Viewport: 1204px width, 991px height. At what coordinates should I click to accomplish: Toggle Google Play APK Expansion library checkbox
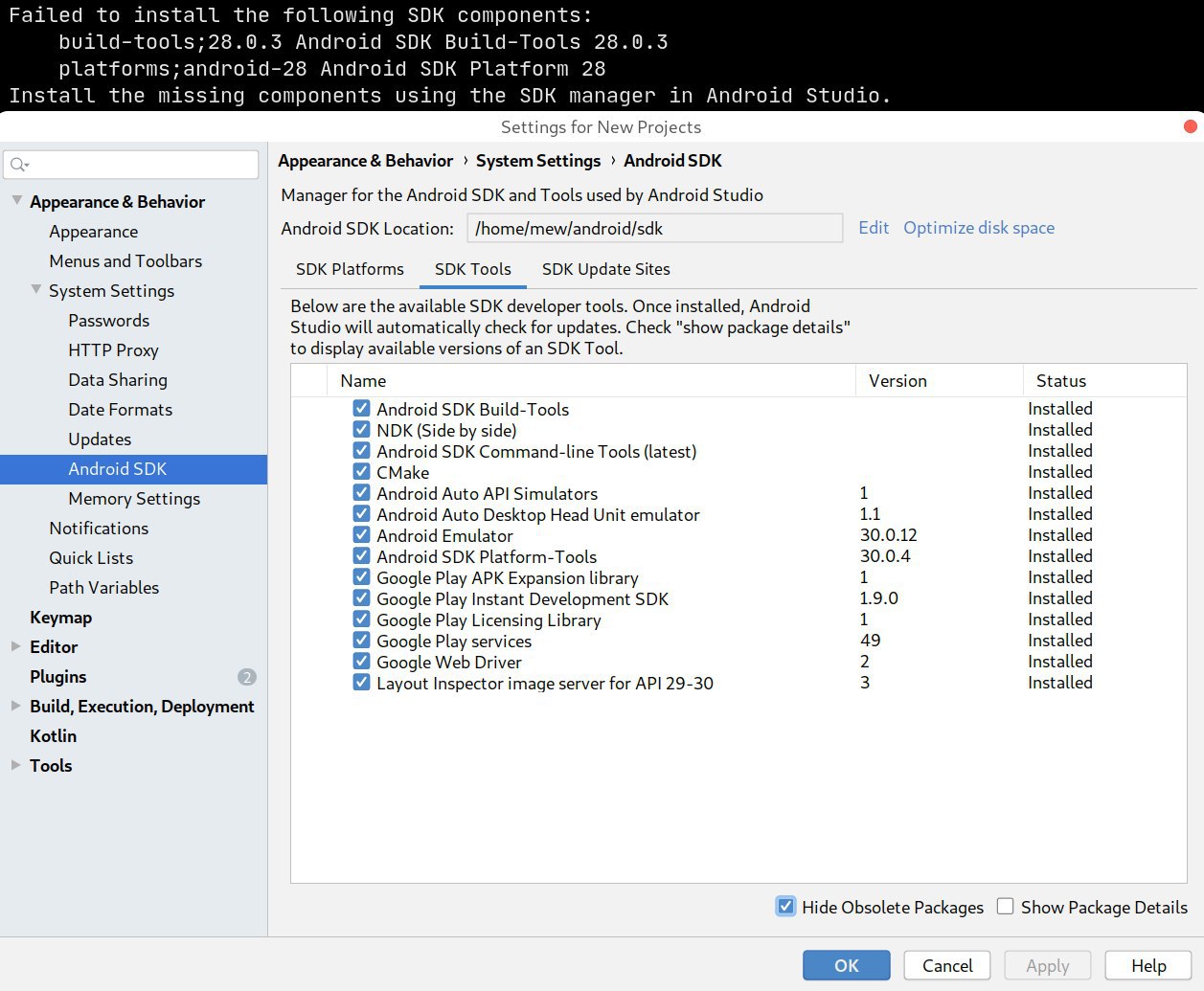pyautogui.click(x=361, y=577)
